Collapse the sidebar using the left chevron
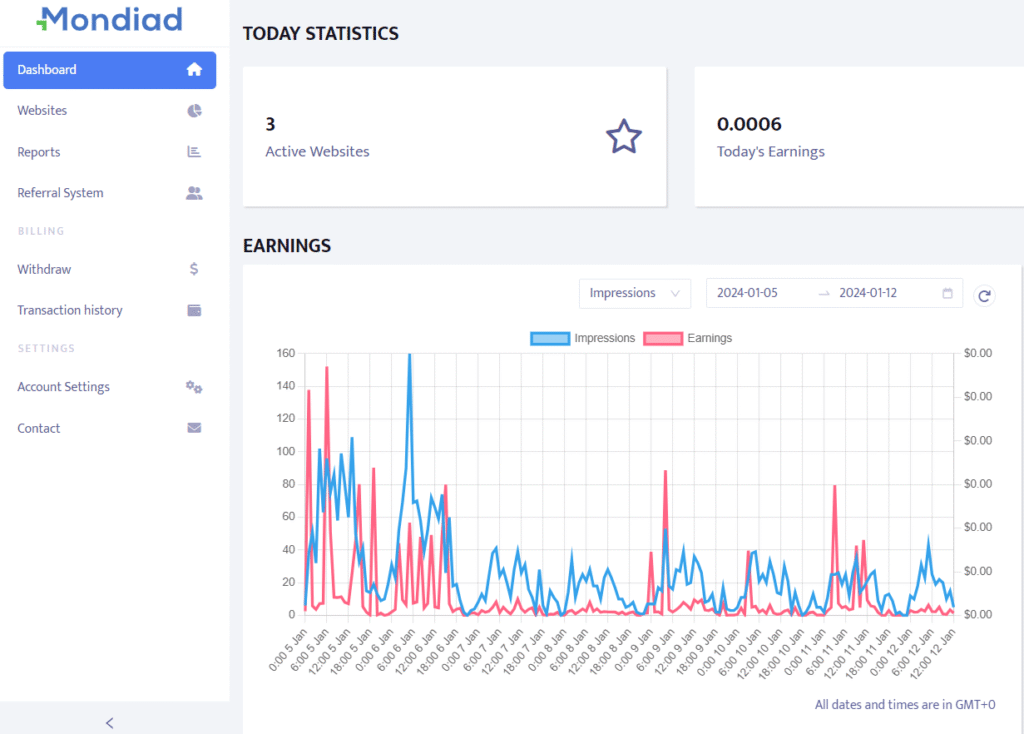The width and height of the screenshot is (1024, 734). point(110,723)
